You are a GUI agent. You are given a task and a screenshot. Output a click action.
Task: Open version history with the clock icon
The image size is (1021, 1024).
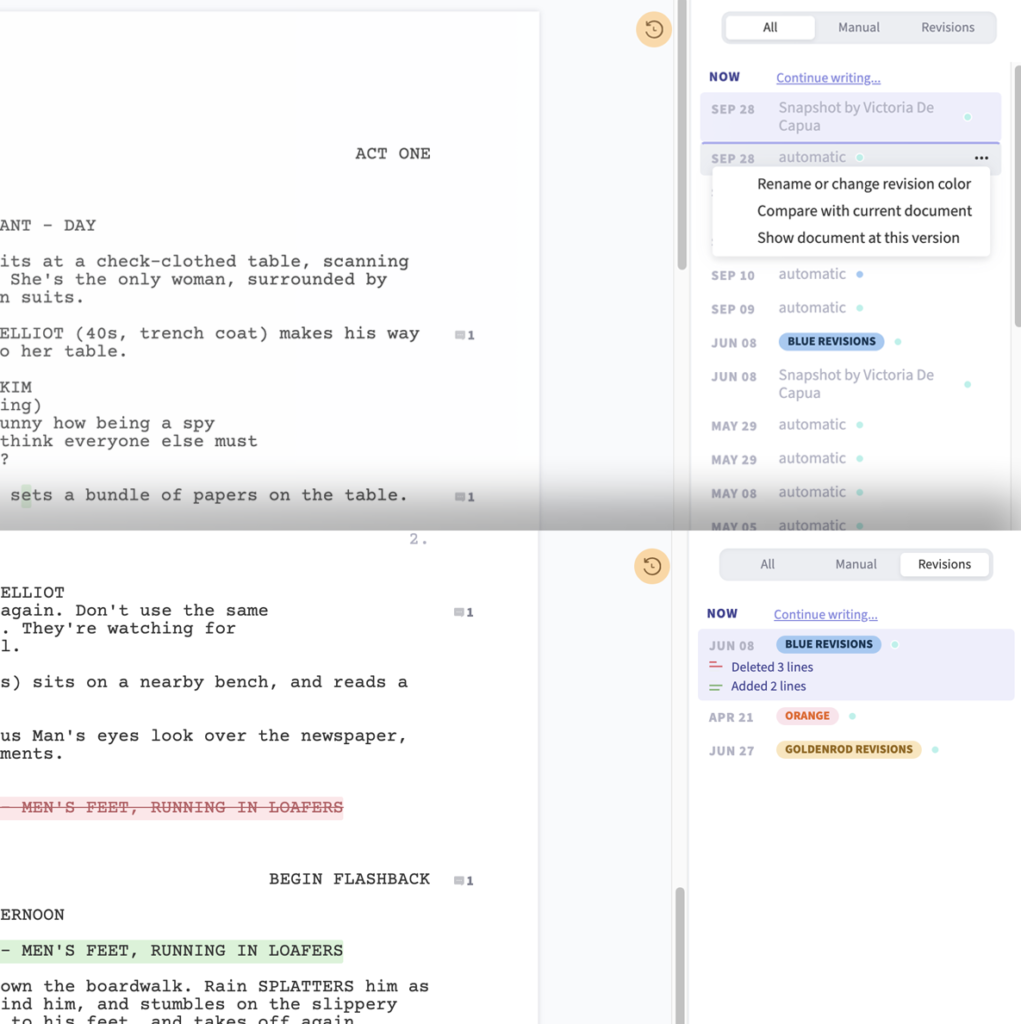click(x=653, y=29)
